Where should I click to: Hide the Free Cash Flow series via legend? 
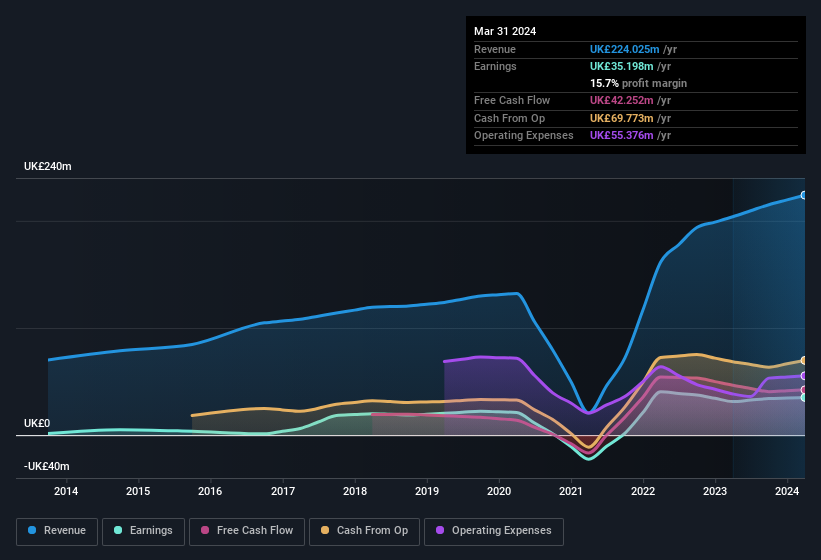point(247,531)
